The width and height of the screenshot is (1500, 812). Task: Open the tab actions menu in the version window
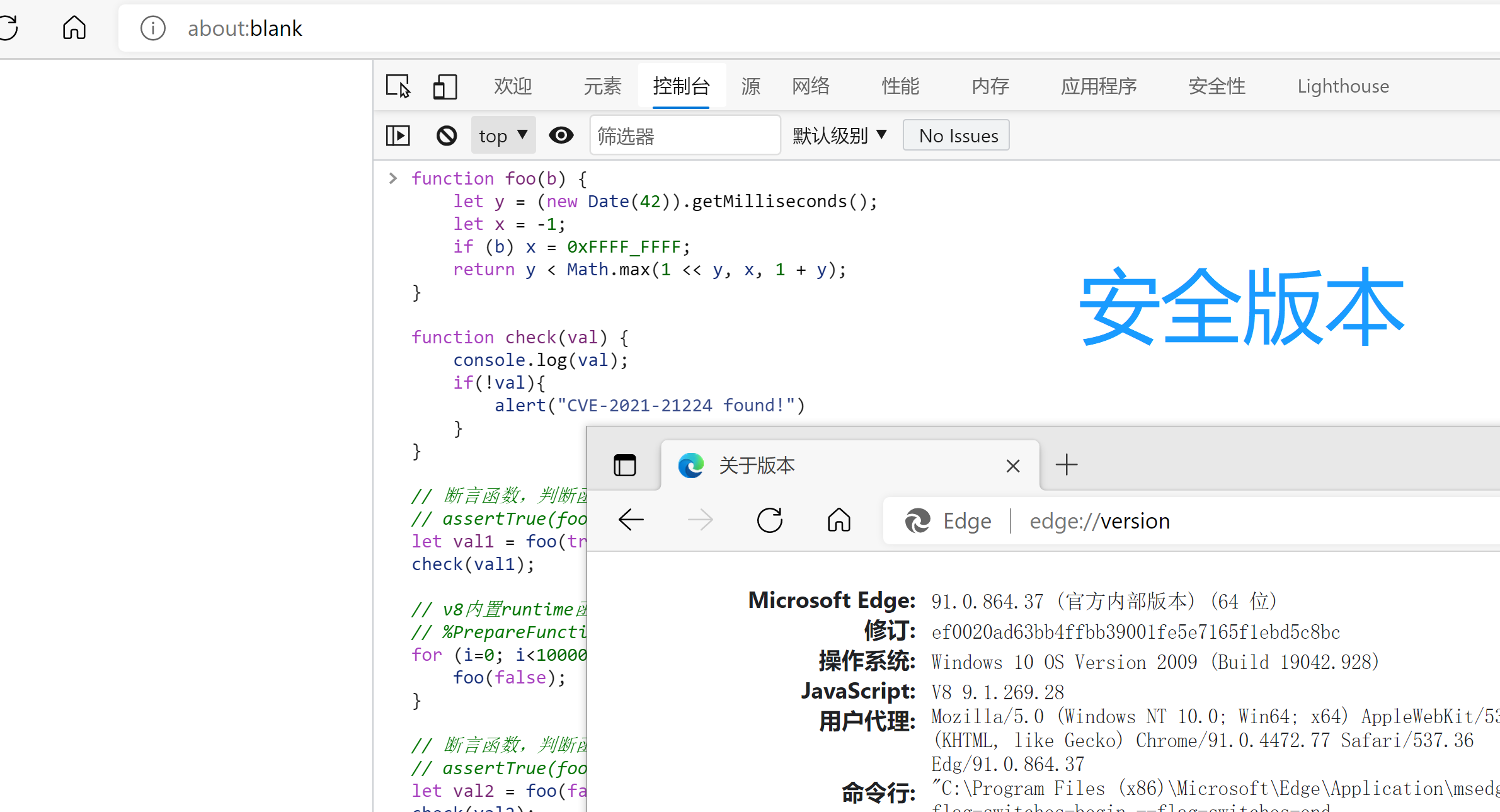[624, 466]
